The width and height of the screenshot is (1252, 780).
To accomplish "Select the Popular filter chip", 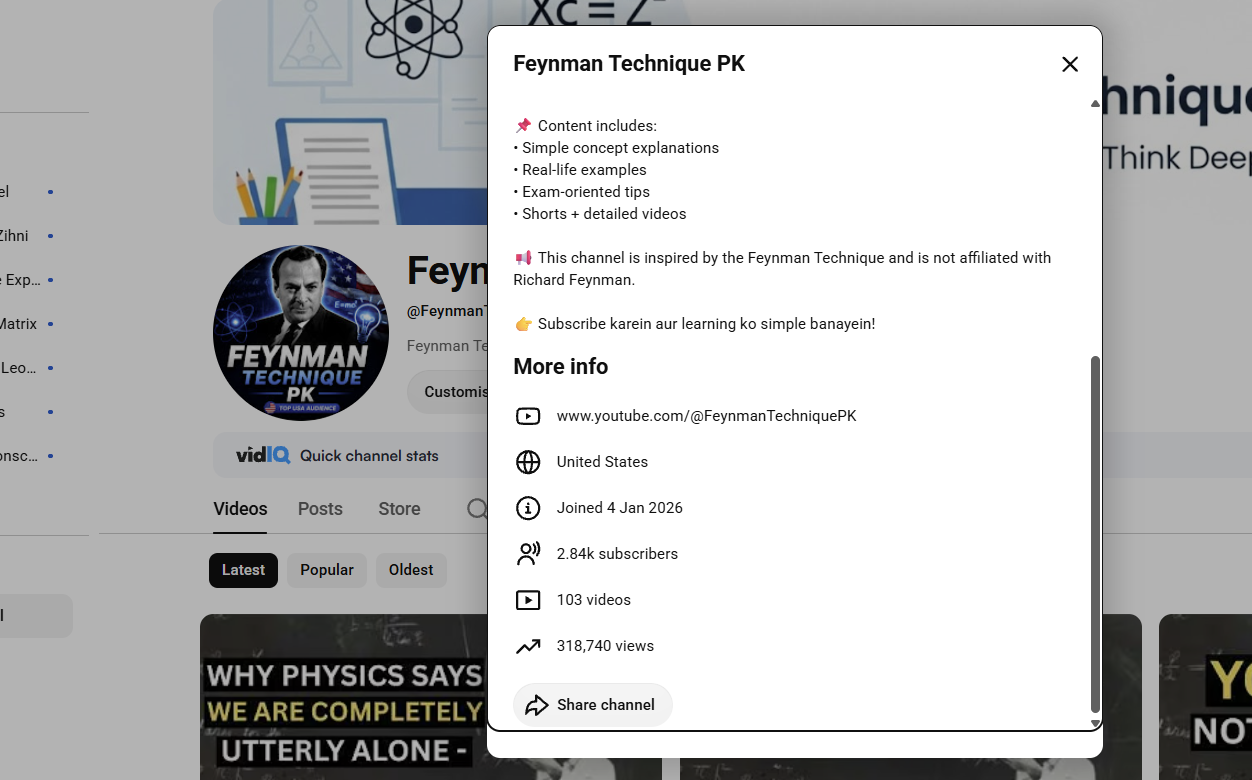I will point(327,570).
